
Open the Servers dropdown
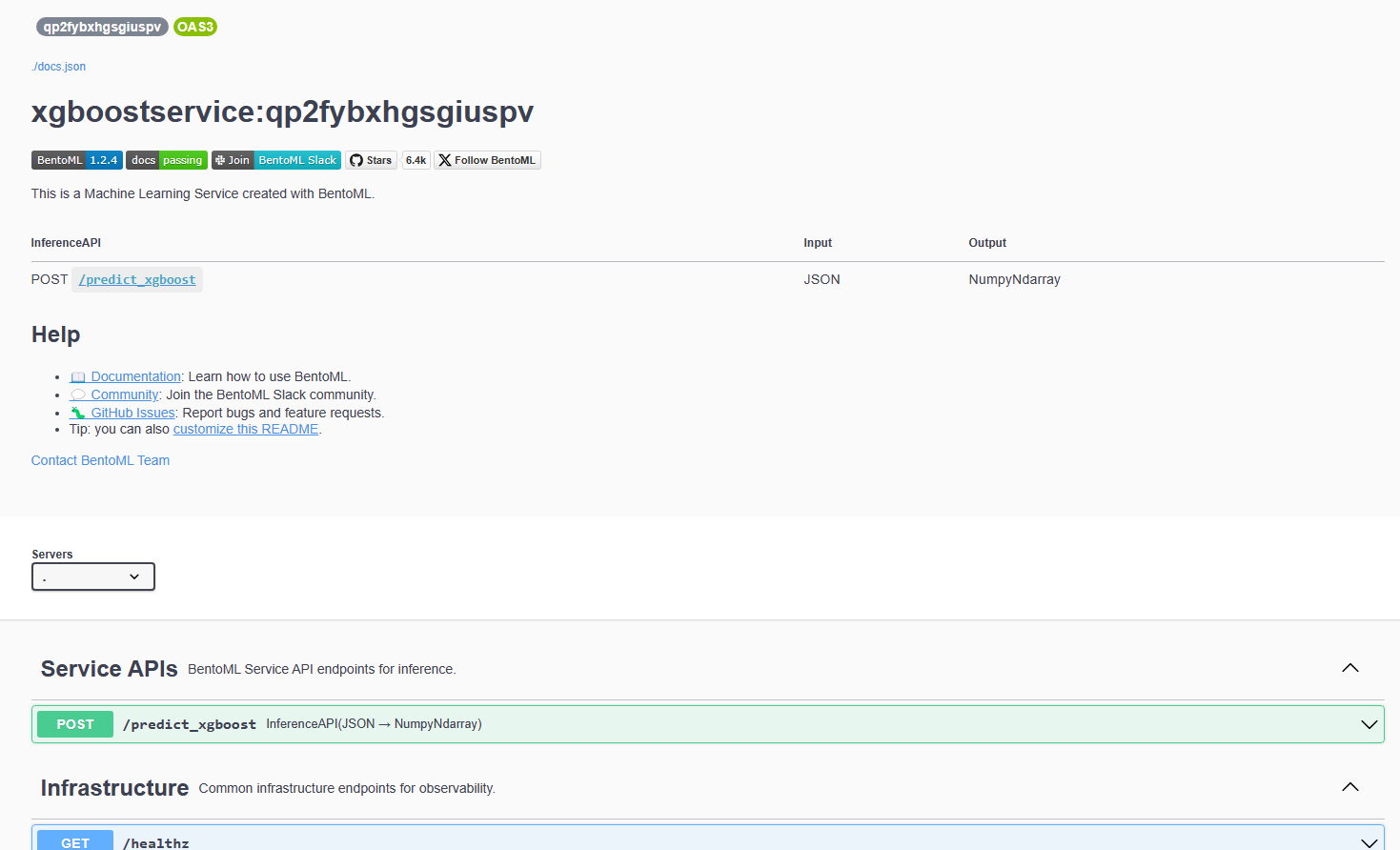92,576
